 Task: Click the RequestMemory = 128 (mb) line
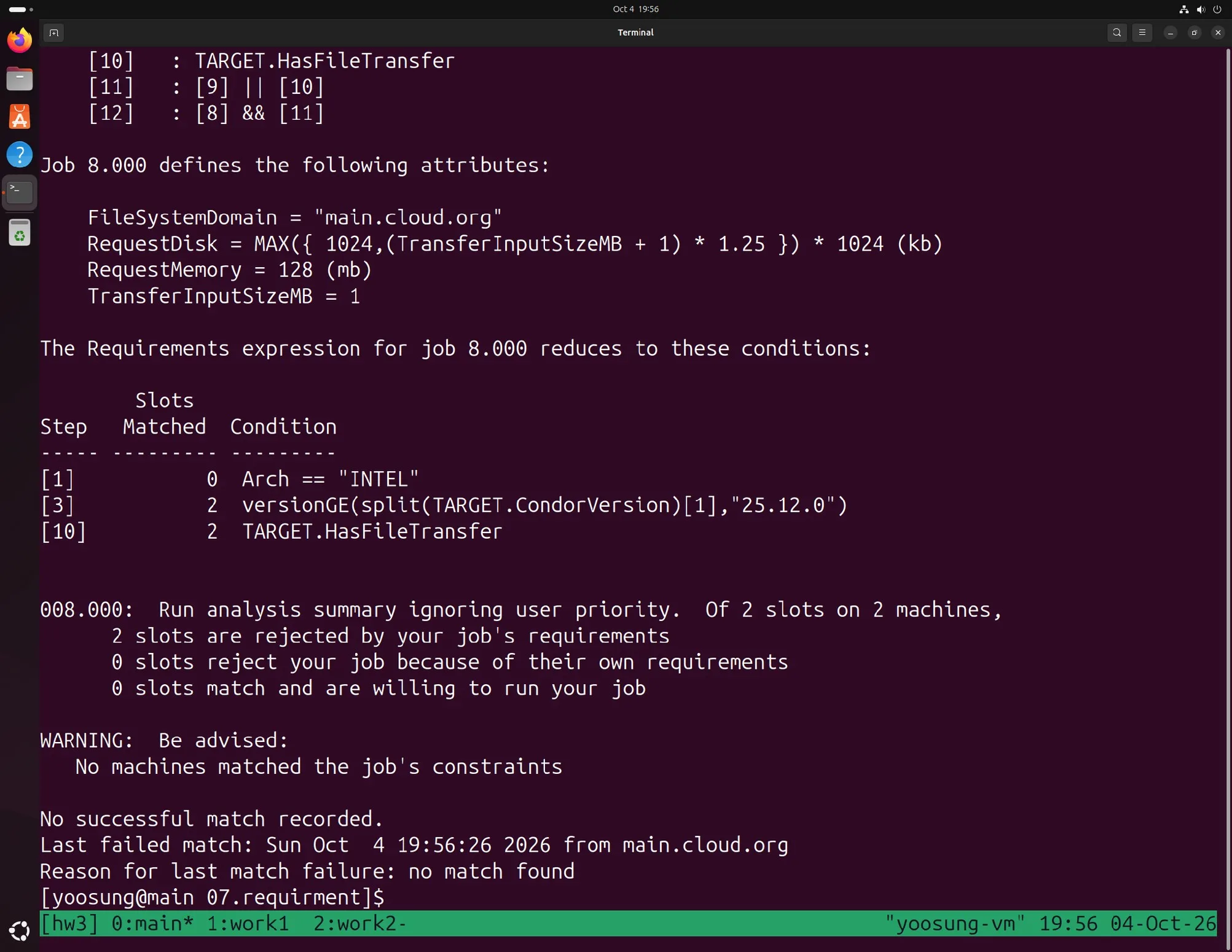pos(229,270)
